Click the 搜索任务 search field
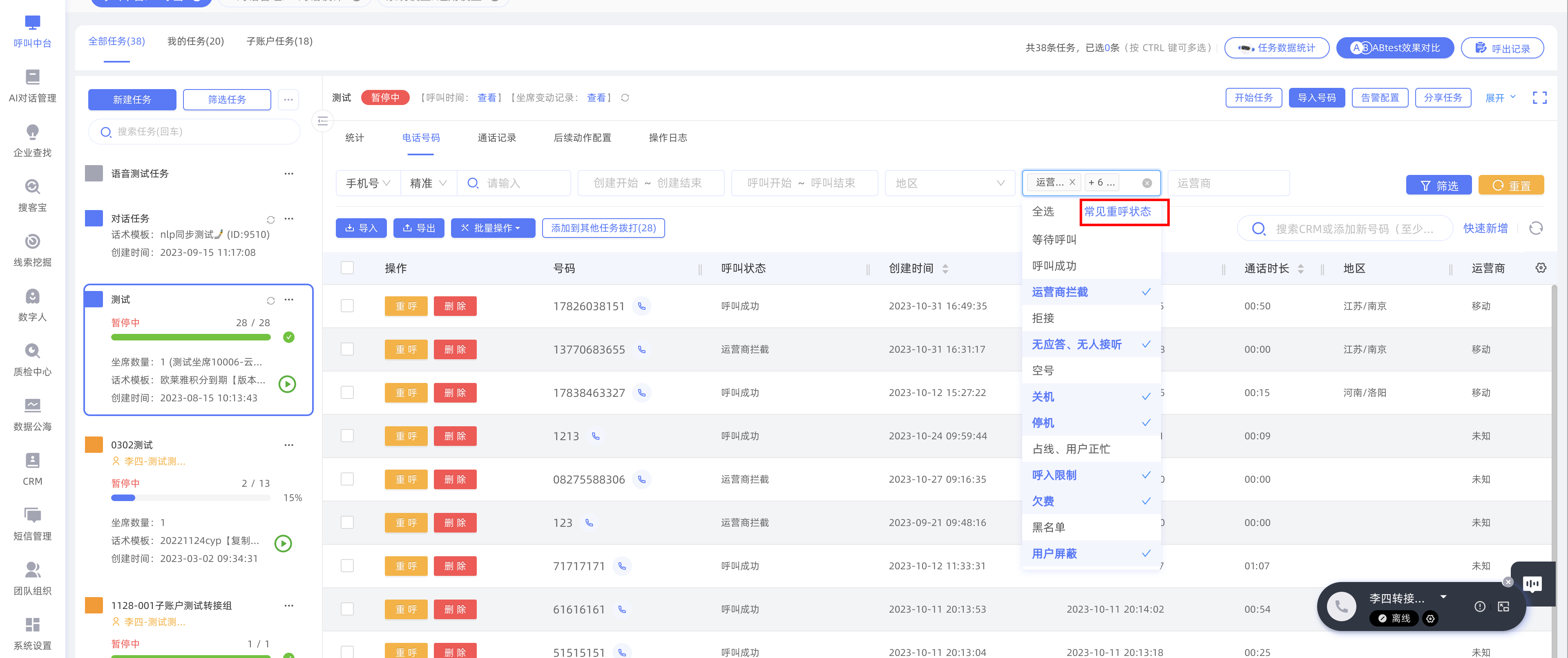Image resolution: width=1568 pixels, height=658 pixels. (194, 132)
